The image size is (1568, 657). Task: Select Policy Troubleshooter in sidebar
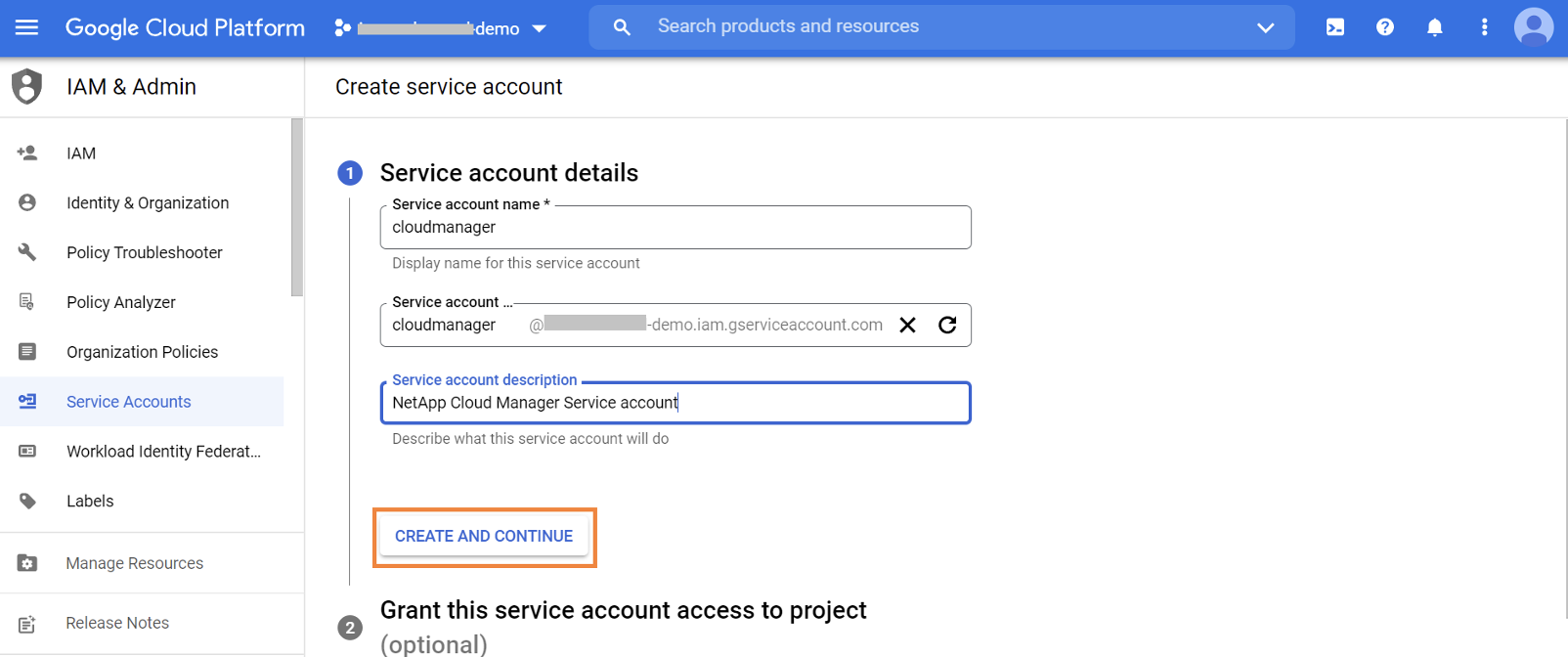tap(144, 253)
